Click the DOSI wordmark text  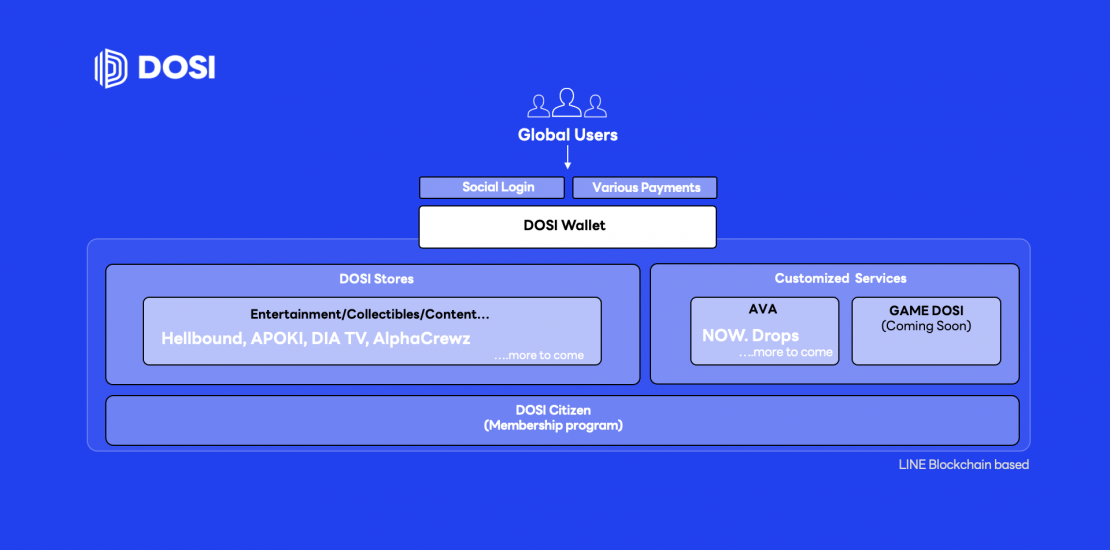[176, 69]
